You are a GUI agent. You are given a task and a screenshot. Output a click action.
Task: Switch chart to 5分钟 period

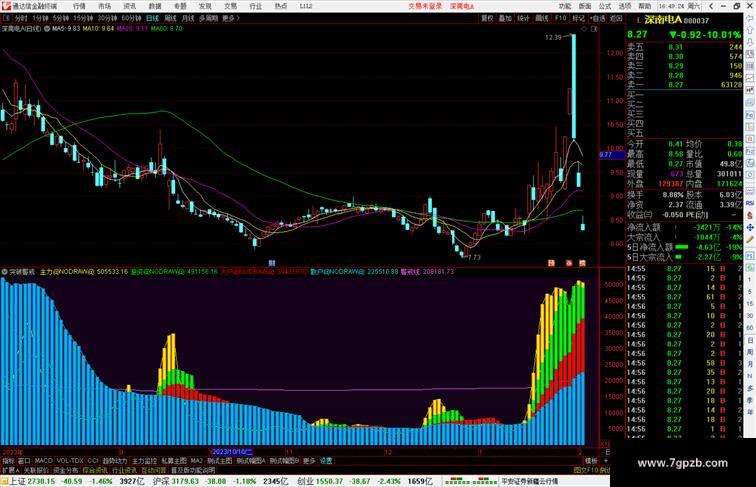point(61,18)
